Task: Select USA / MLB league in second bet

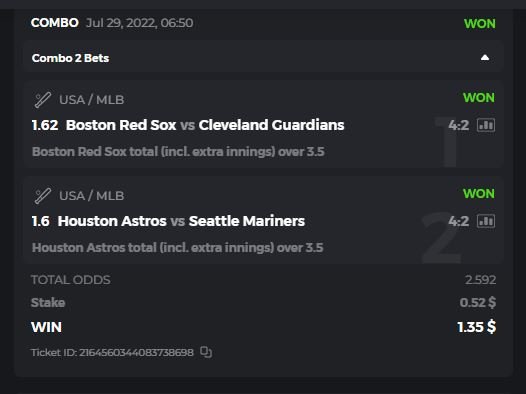Action: (92, 196)
